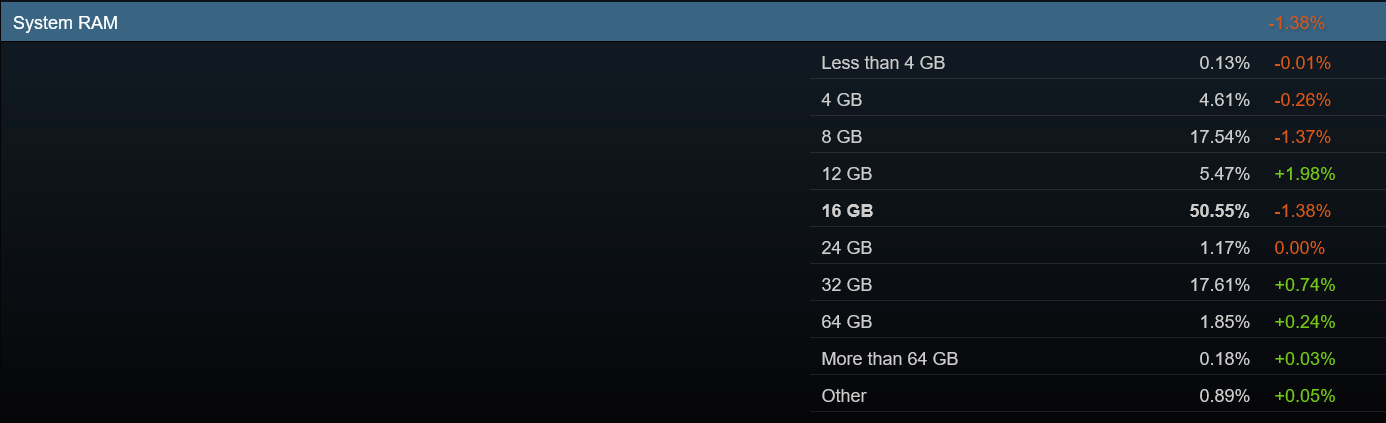Click the green +1.98% change value
The height and width of the screenshot is (423, 1386).
coord(1304,174)
